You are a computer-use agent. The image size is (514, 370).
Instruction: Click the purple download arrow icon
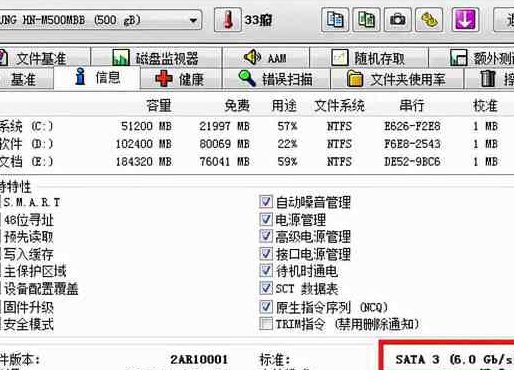tap(465, 20)
